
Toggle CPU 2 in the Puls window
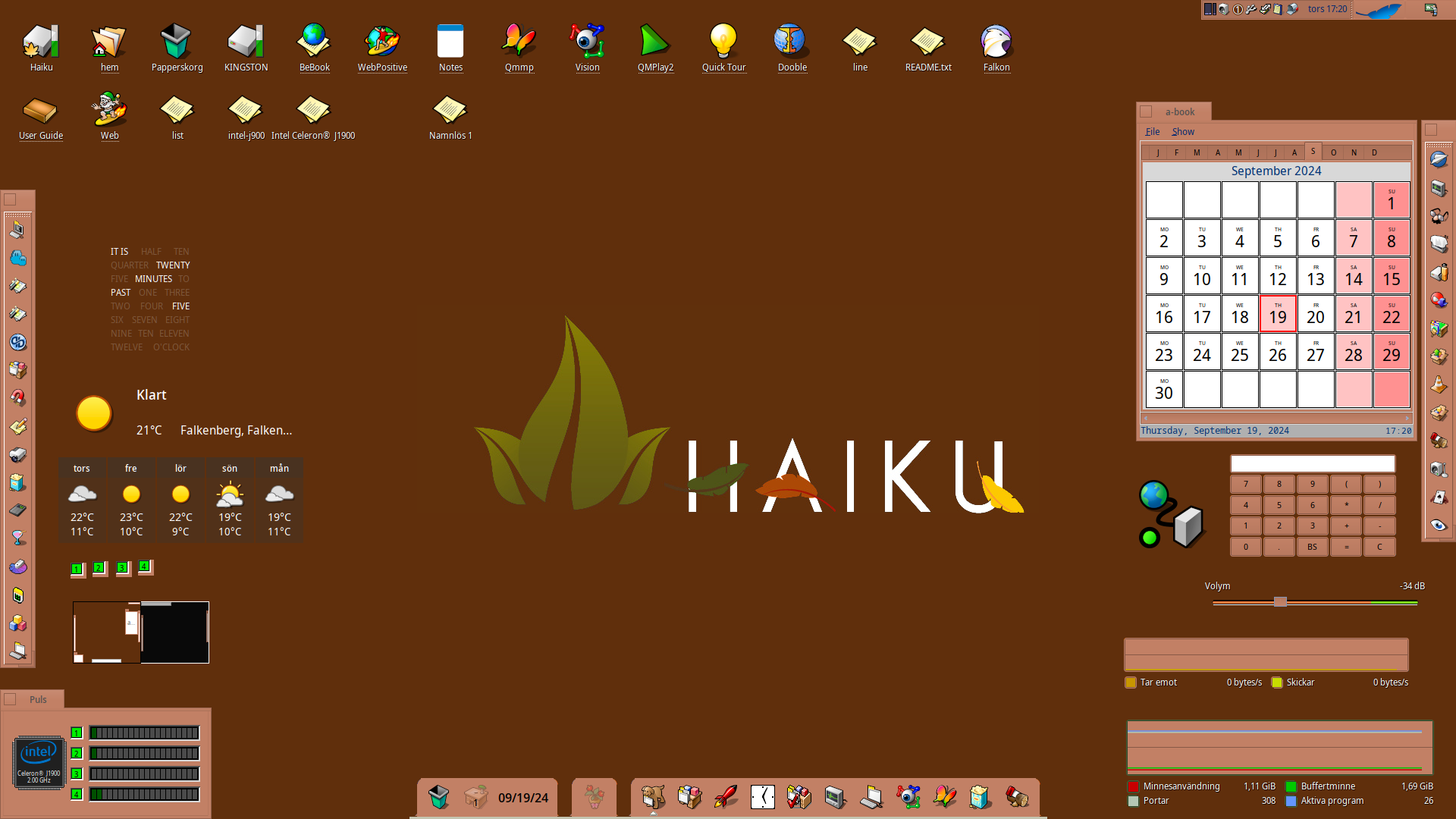pyautogui.click(x=77, y=753)
